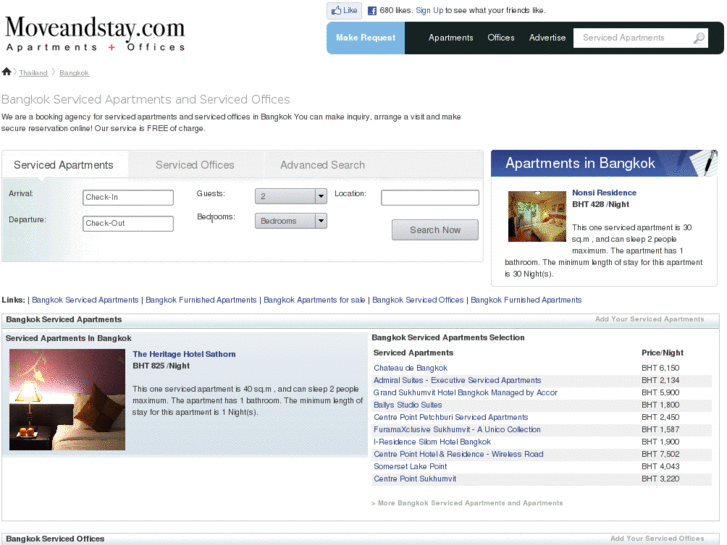This screenshot has width=727, height=545.
Task: Click More Bangkok Serviced Apartments link
Action: (467, 503)
